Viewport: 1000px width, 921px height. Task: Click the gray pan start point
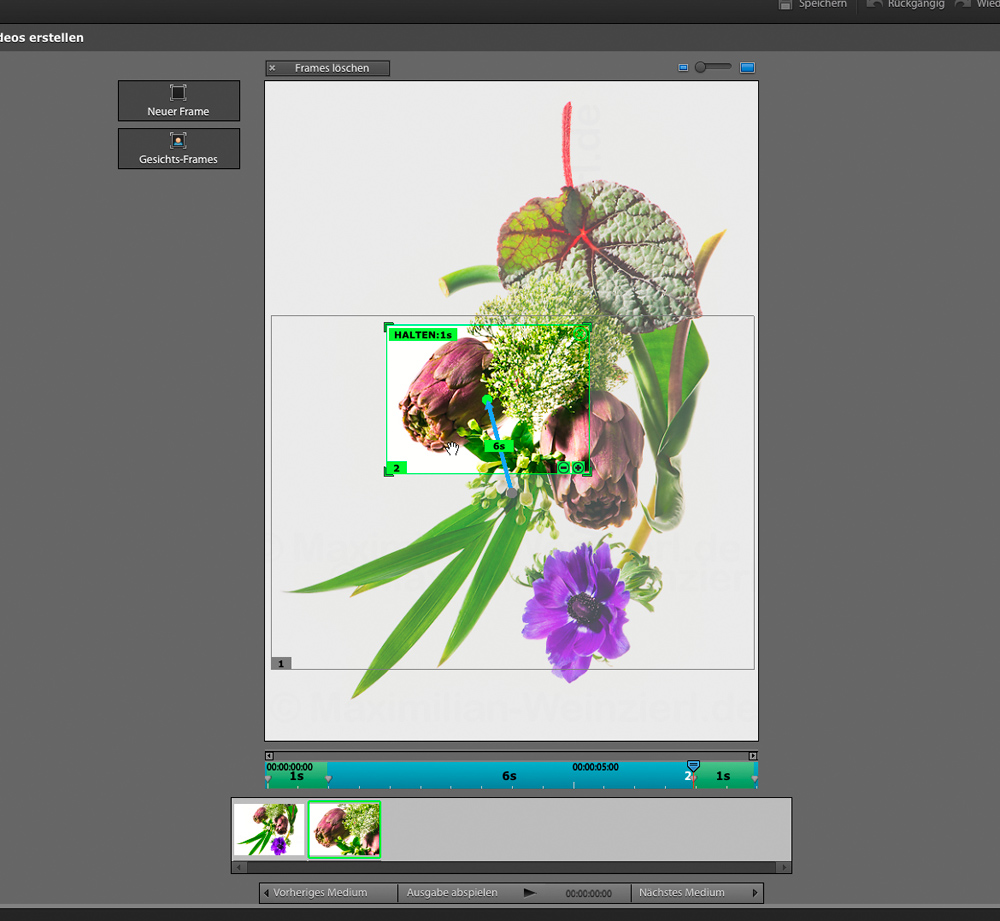511,492
